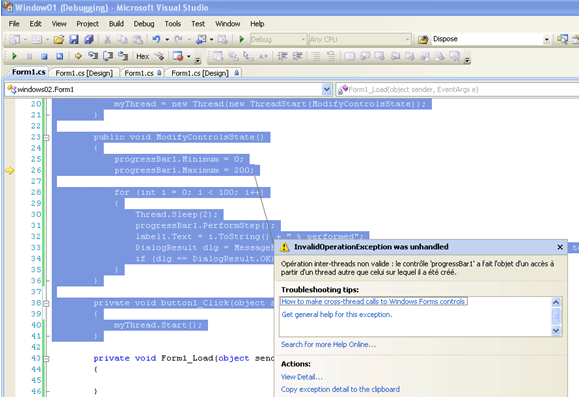The height and width of the screenshot is (397, 581).
Task: Open debug toolbar options overflow arrow
Action: [x=198, y=60]
